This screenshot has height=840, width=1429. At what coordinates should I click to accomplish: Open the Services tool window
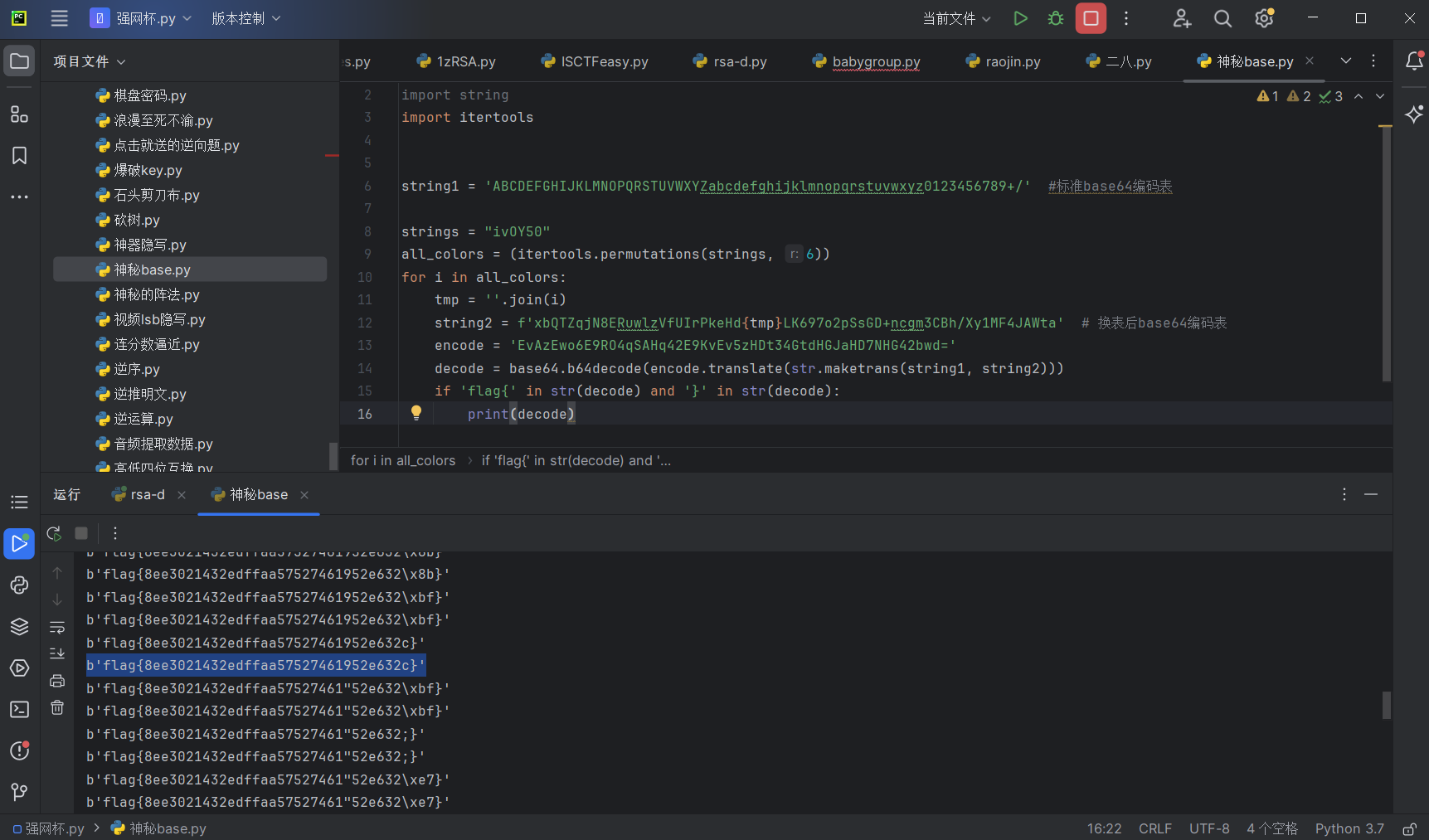[x=19, y=668]
